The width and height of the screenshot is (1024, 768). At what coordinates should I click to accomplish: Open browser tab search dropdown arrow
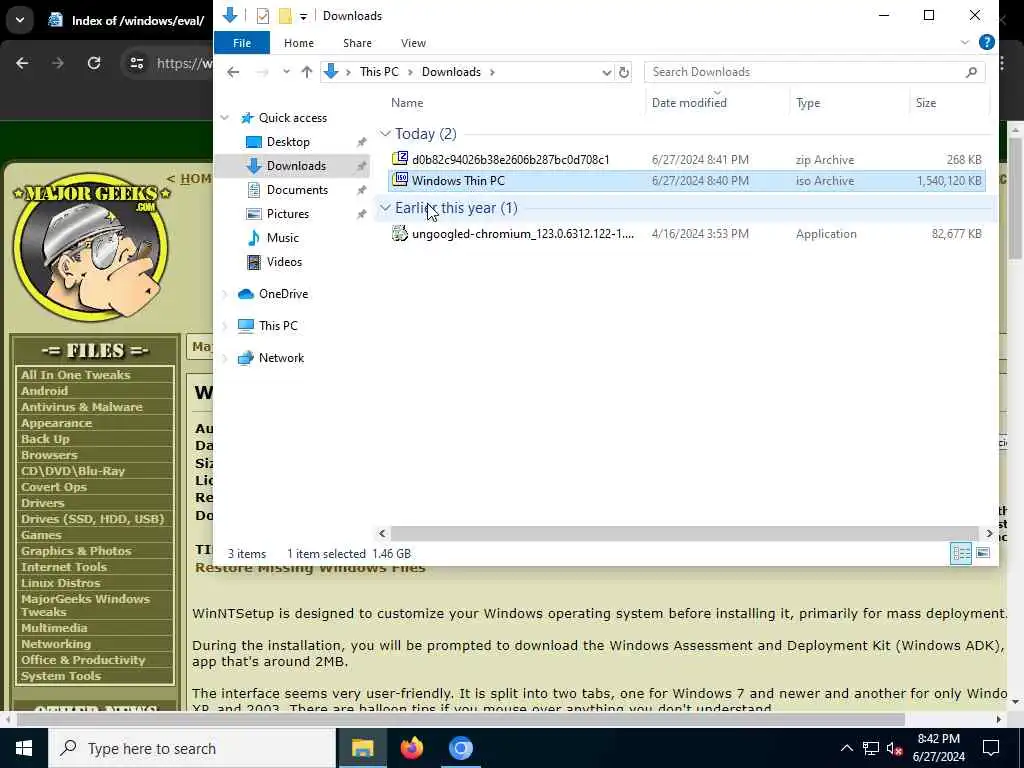[x=20, y=20]
